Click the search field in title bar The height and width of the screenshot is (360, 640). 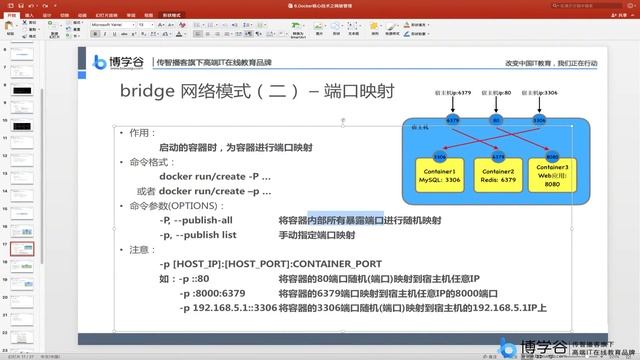[588, 6]
